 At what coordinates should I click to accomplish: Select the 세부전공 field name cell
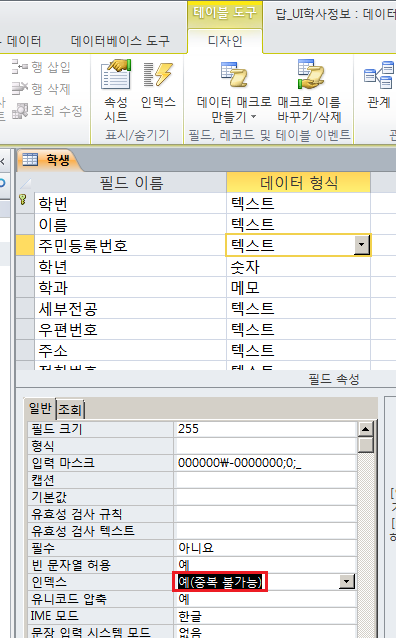coord(130,308)
